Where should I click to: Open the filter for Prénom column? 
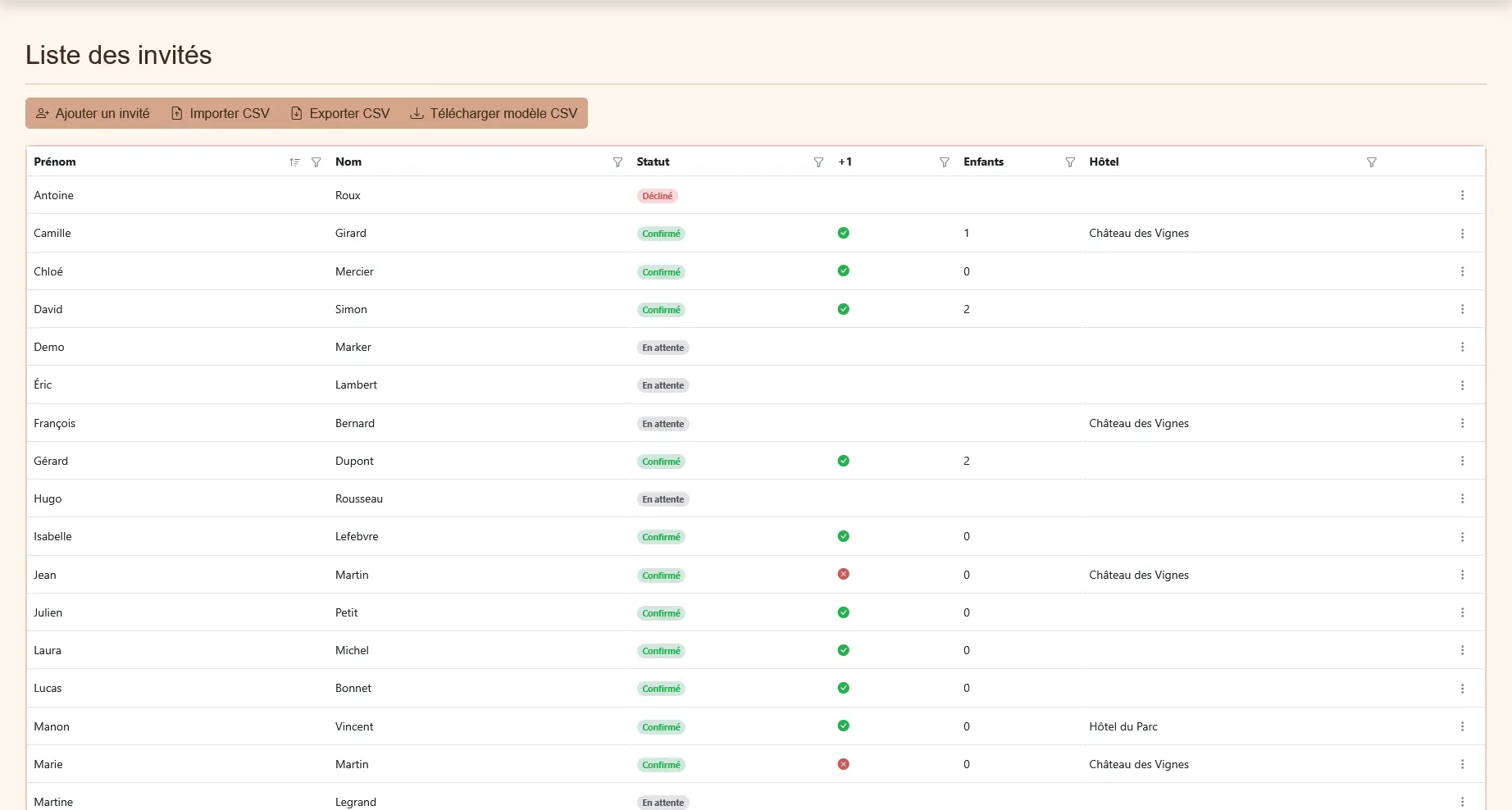click(316, 162)
